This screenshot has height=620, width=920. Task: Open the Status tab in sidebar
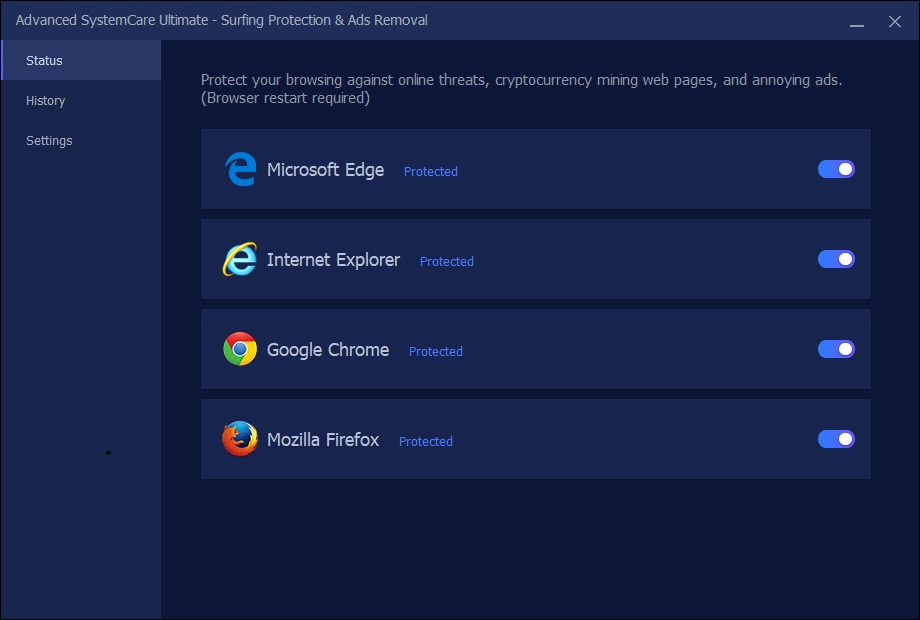81,60
